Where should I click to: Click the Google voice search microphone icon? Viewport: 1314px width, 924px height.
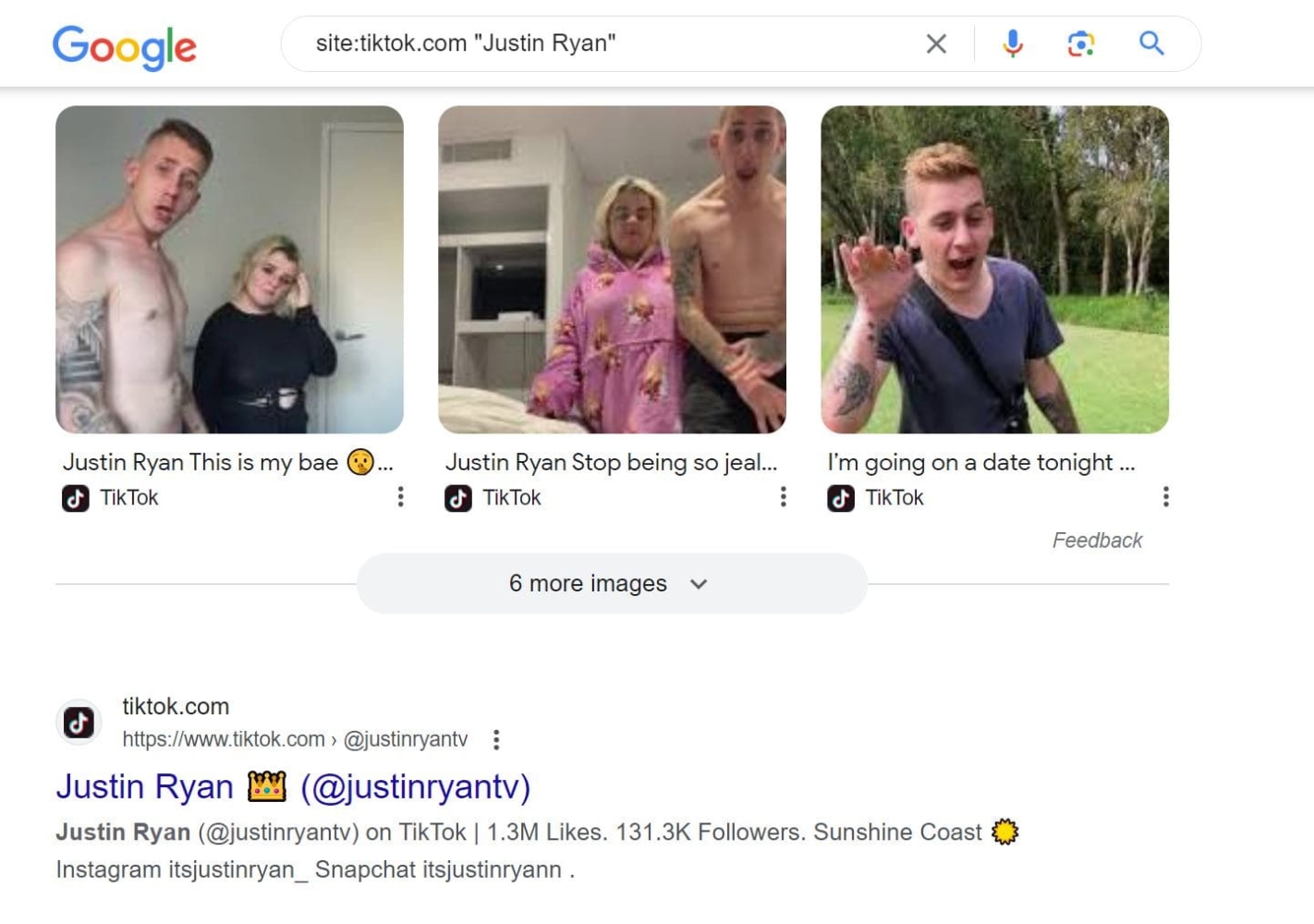pyautogui.click(x=1013, y=43)
